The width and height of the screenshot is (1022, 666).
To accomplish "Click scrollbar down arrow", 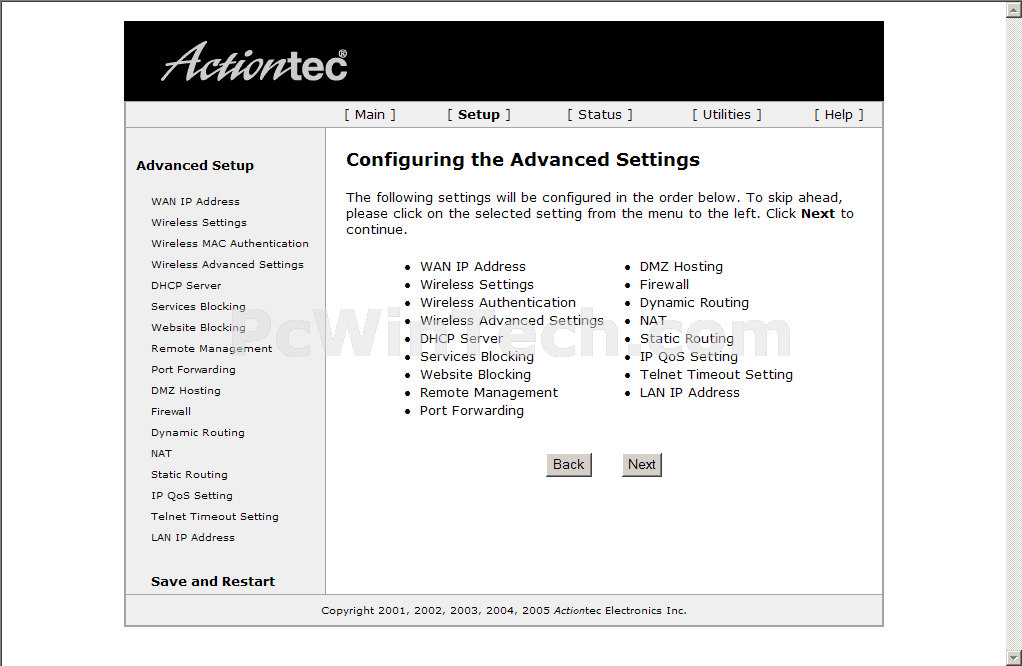I will pos(1014,658).
